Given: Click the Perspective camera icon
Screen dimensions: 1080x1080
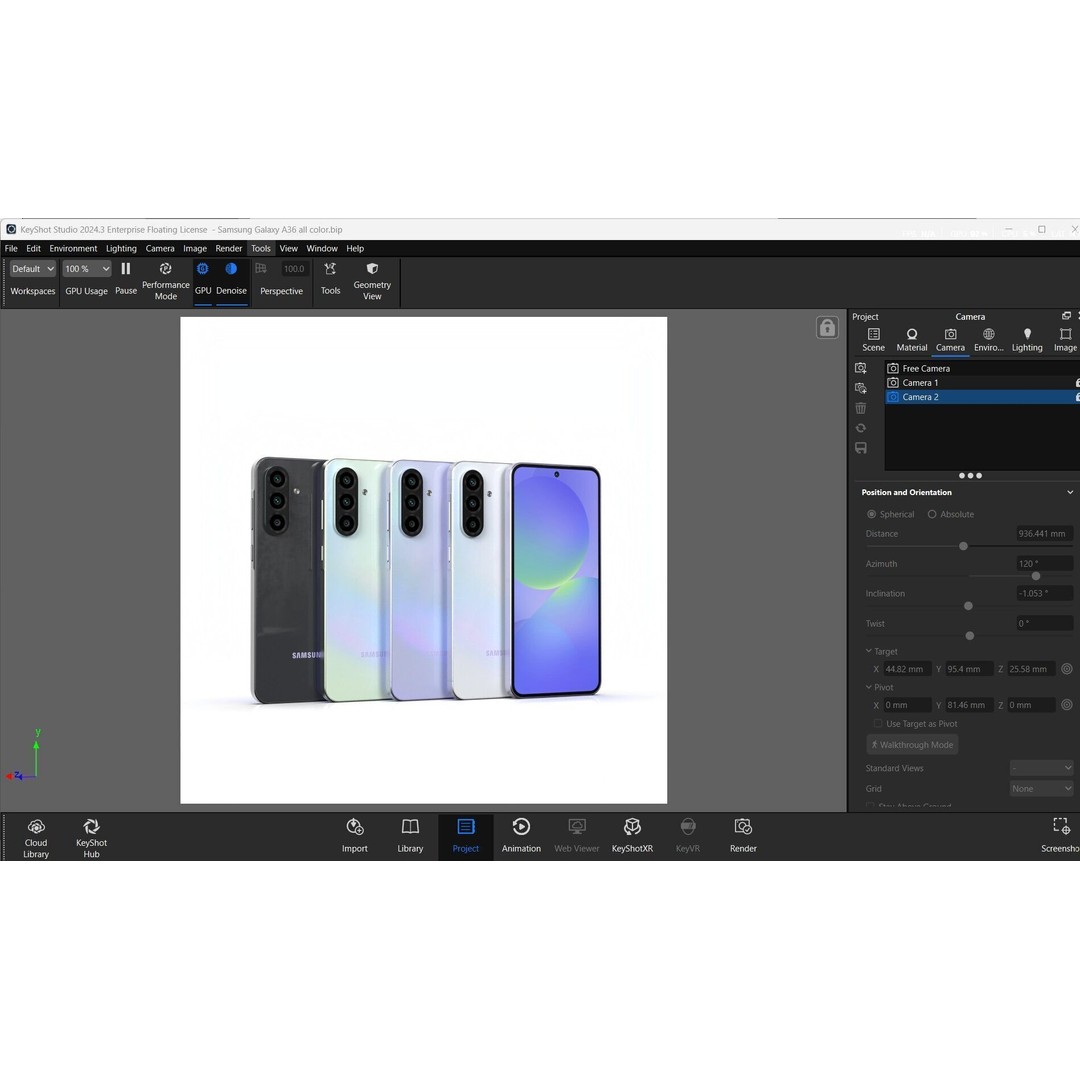Looking at the screenshot, I should [261, 269].
